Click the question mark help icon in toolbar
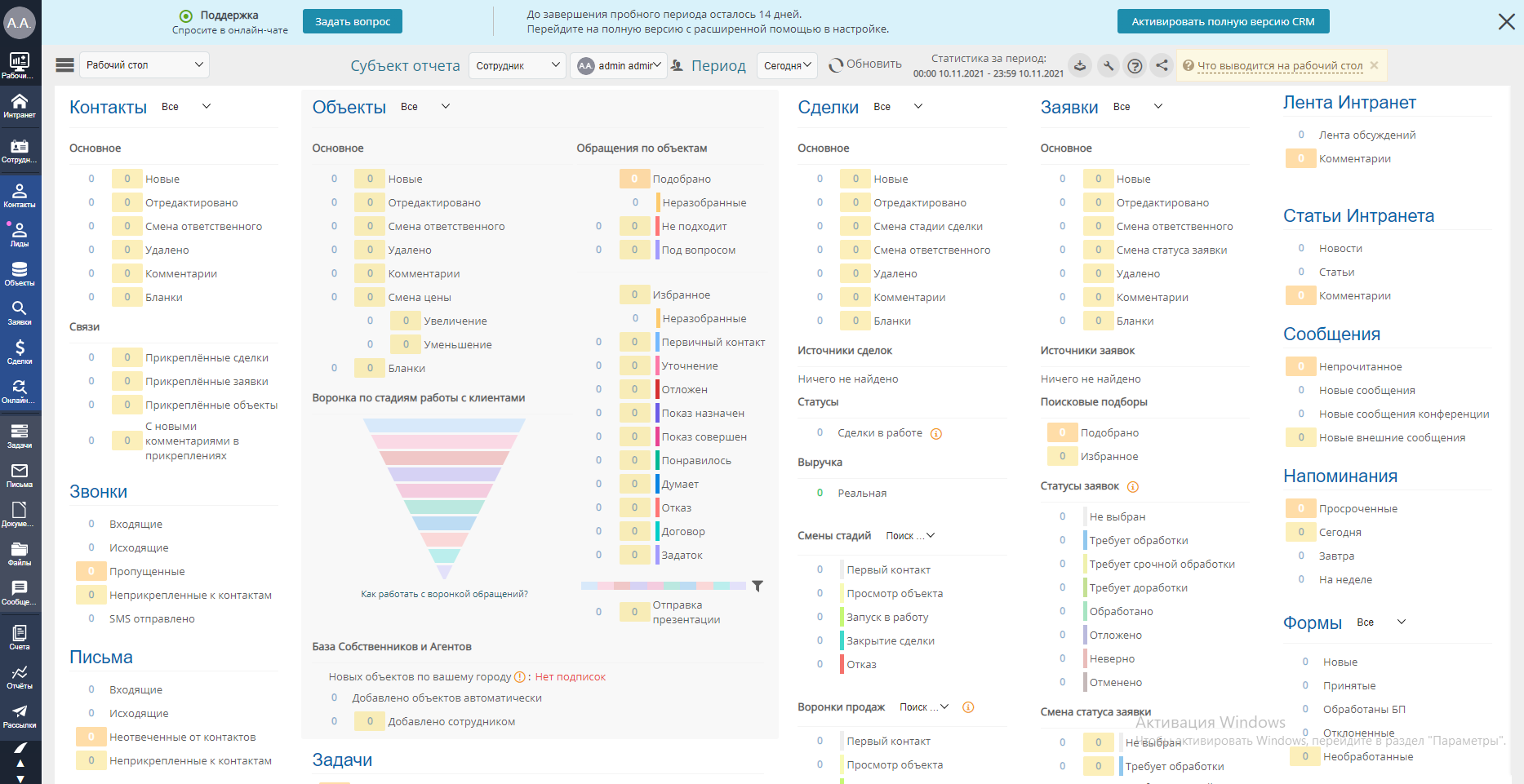The height and width of the screenshot is (784, 1524). coord(1135,66)
